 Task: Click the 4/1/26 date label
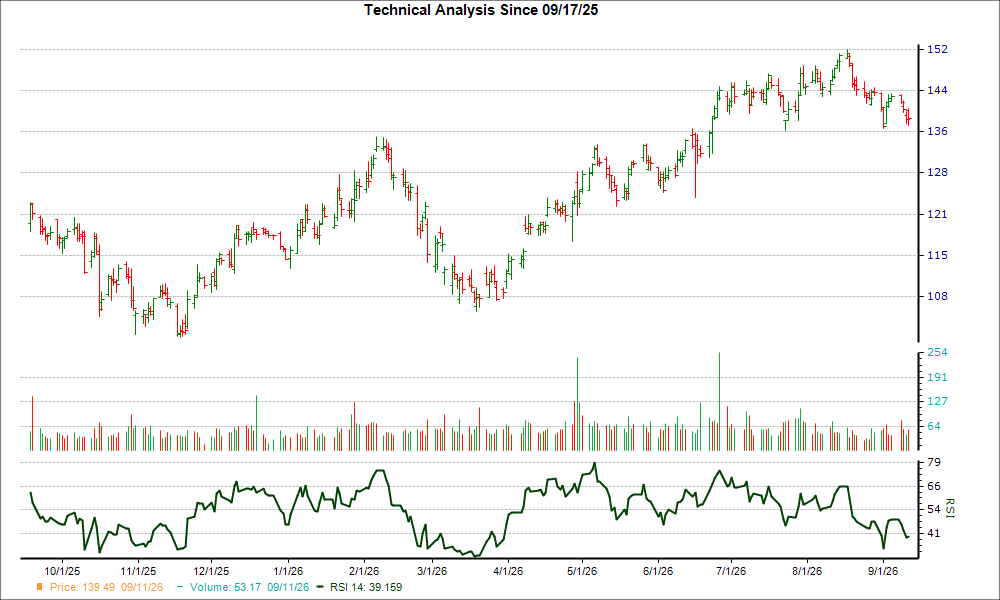click(508, 571)
